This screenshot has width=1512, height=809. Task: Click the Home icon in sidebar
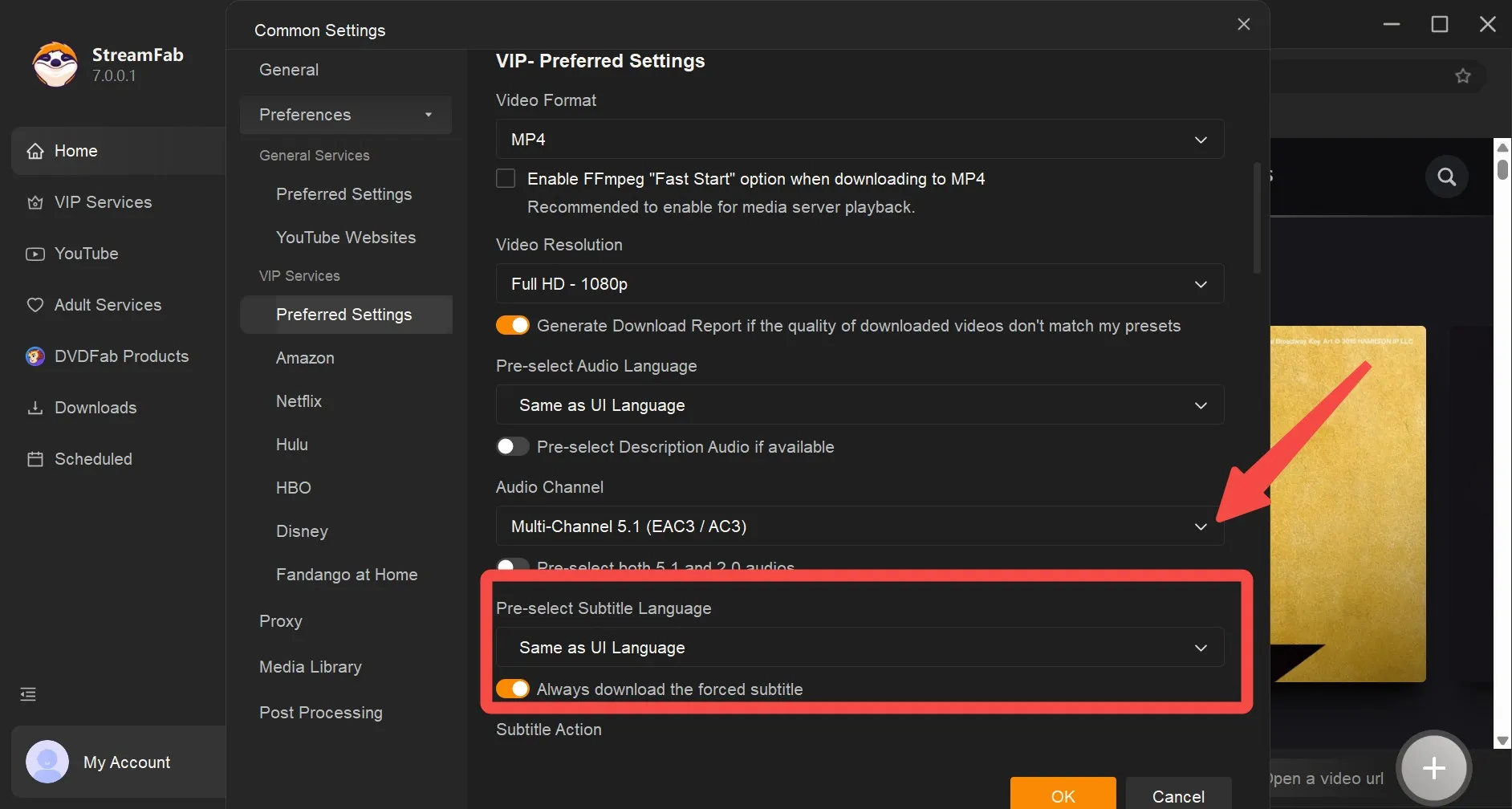point(35,151)
